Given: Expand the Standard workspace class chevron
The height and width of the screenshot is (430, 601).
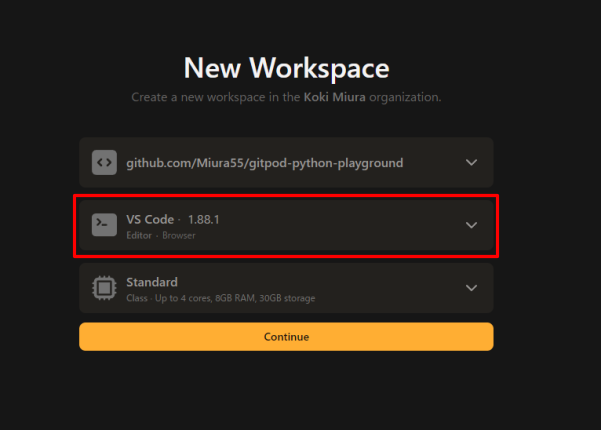Looking at the screenshot, I should [x=472, y=288].
